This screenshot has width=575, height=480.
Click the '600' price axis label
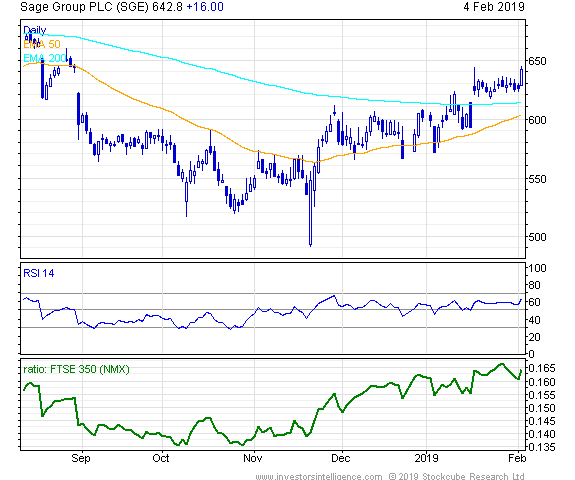click(537, 120)
